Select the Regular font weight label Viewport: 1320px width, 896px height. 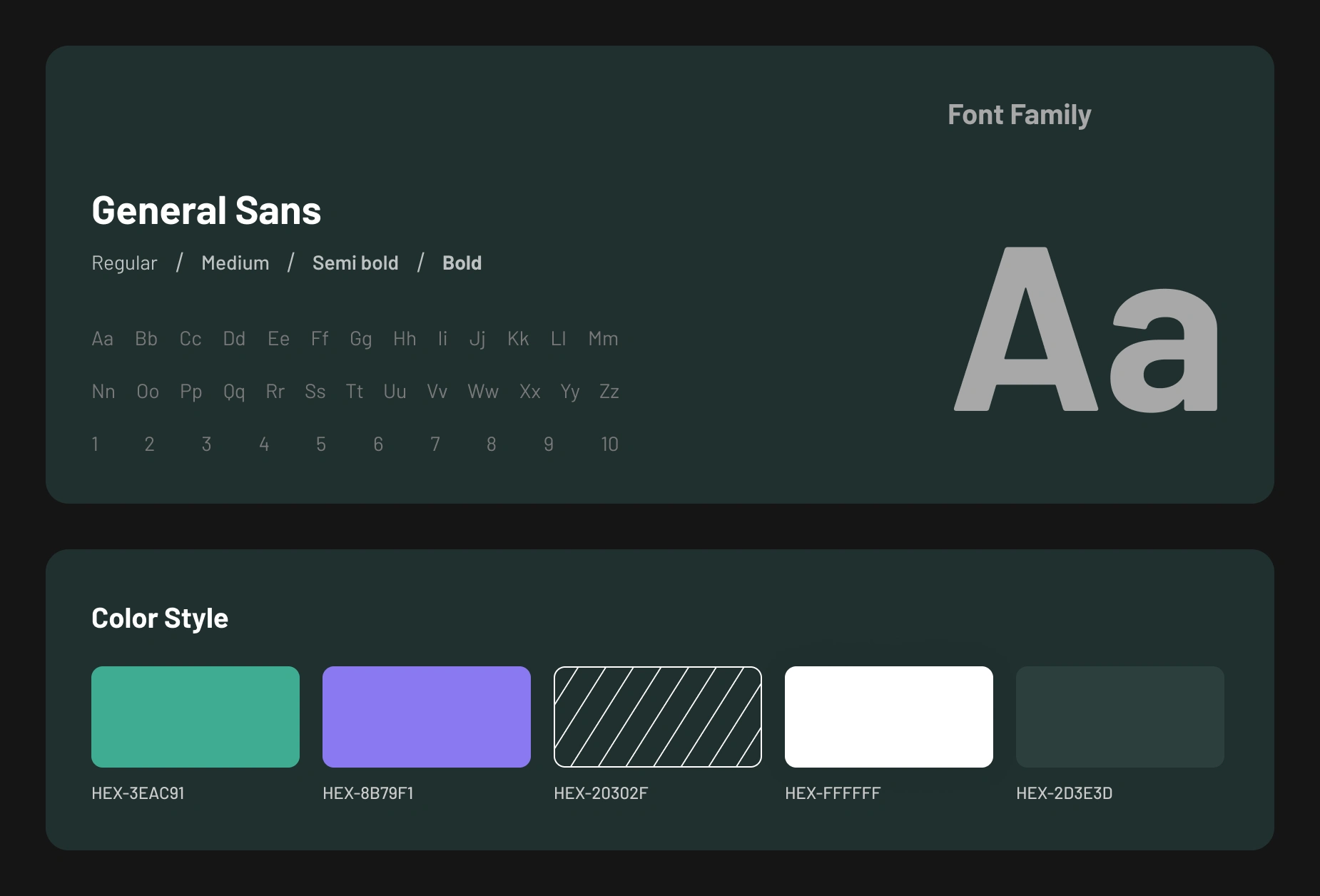point(124,263)
